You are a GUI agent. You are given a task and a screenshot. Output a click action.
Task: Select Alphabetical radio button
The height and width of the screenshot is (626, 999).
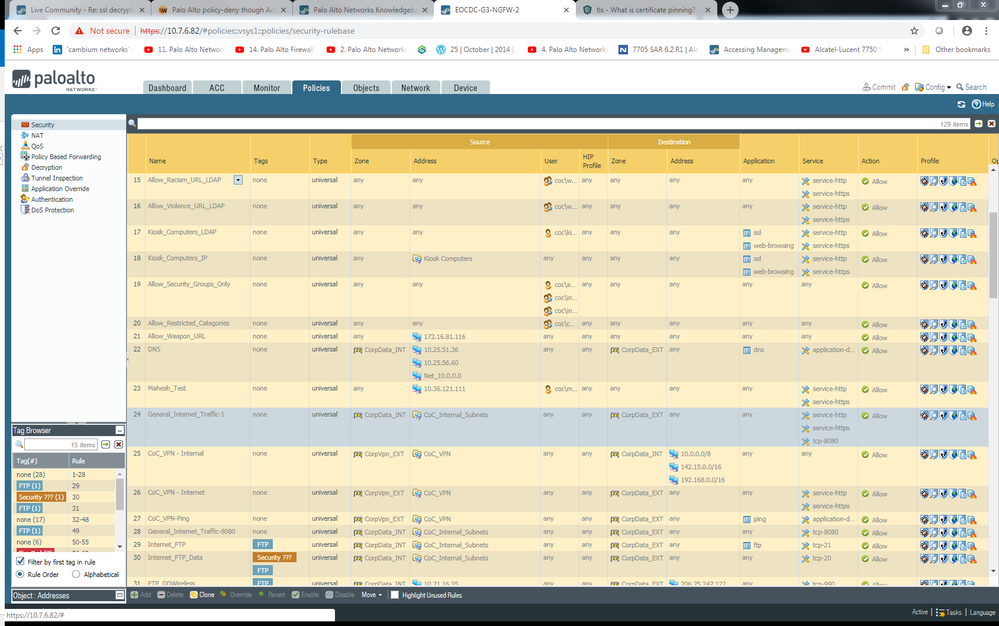coord(76,574)
